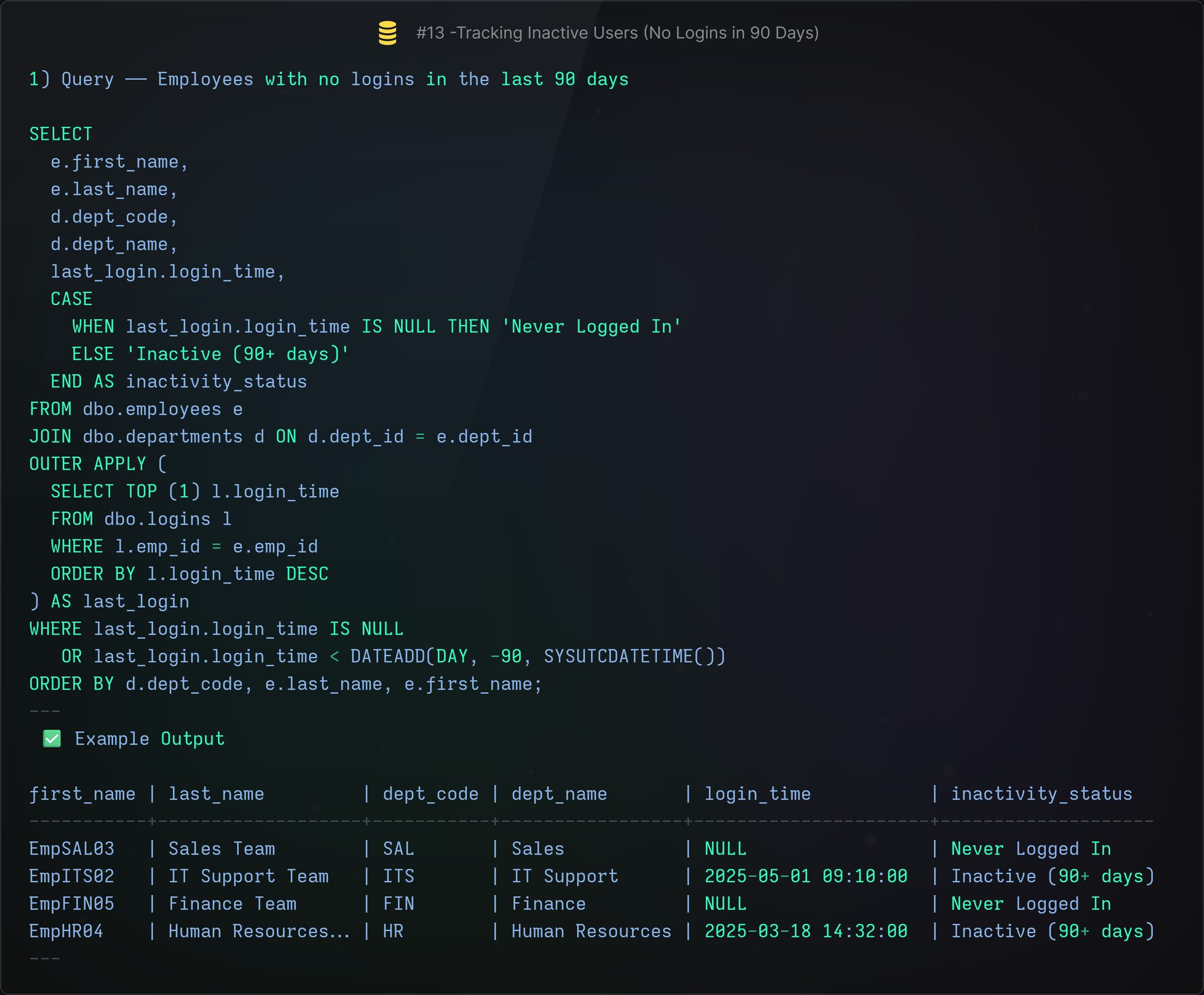Click the string 'Never Logged In' in WHEN line
1204x995 pixels.
(591, 327)
